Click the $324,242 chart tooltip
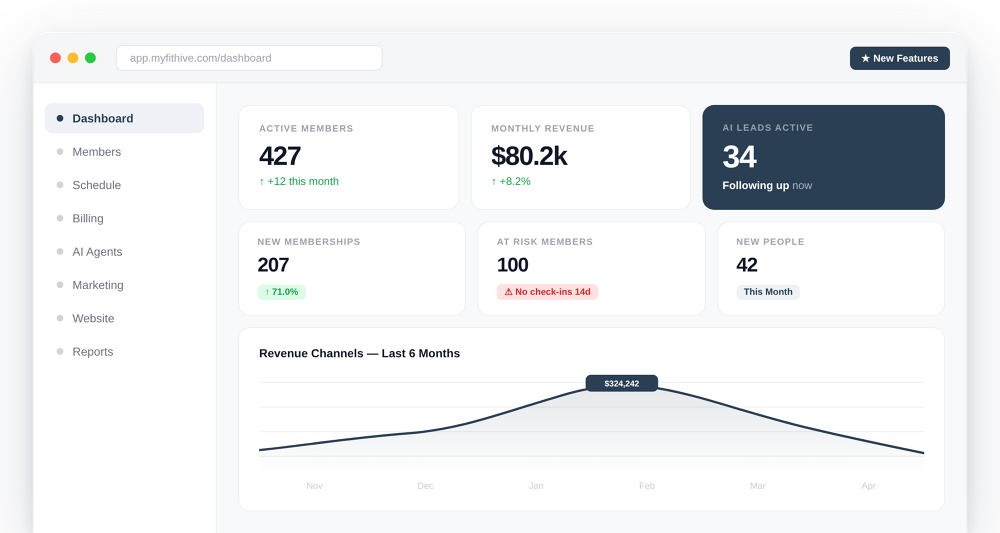 tap(621, 383)
